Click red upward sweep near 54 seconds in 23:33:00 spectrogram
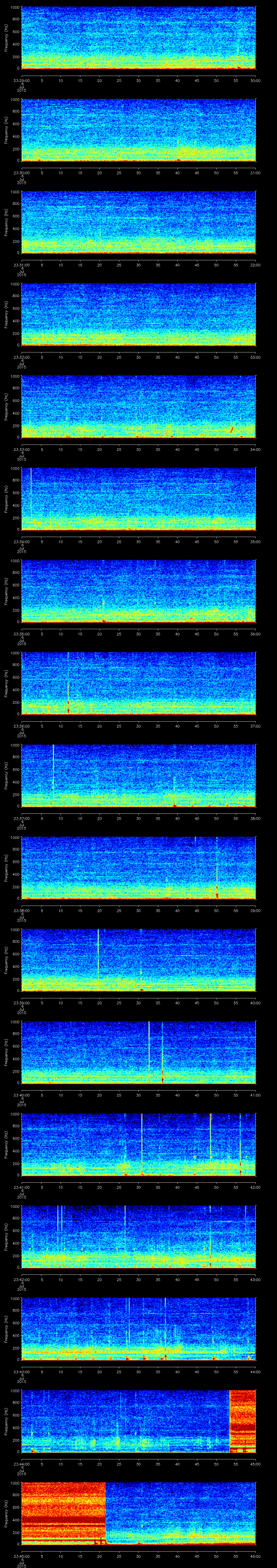 pyautogui.click(x=232, y=429)
